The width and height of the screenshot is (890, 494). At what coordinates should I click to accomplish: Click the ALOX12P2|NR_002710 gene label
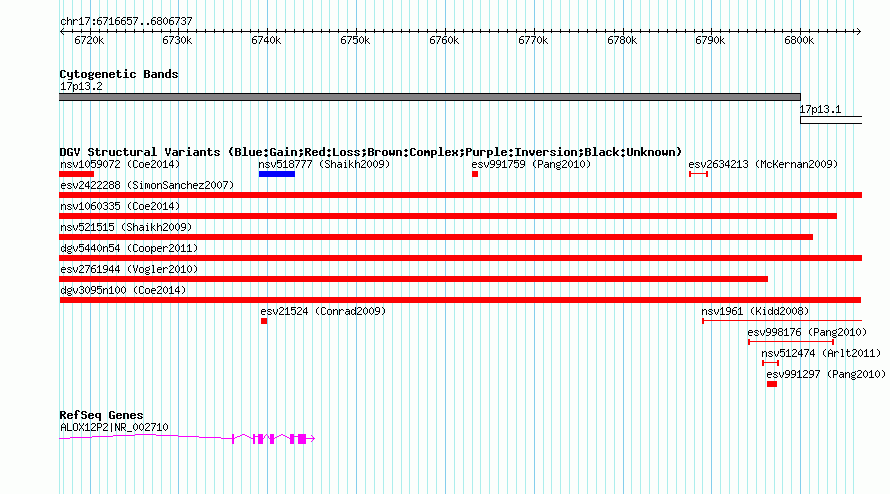[x=114, y=427]
